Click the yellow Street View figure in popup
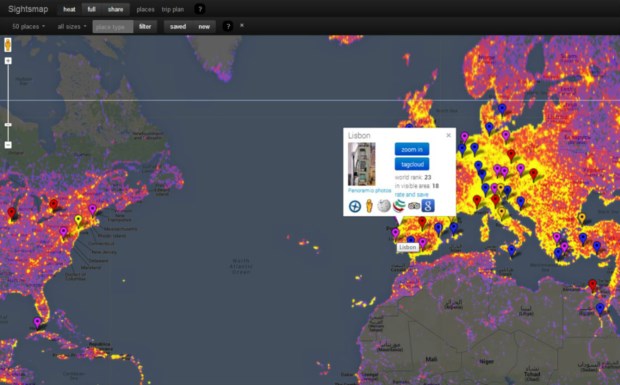 (369, 206)
